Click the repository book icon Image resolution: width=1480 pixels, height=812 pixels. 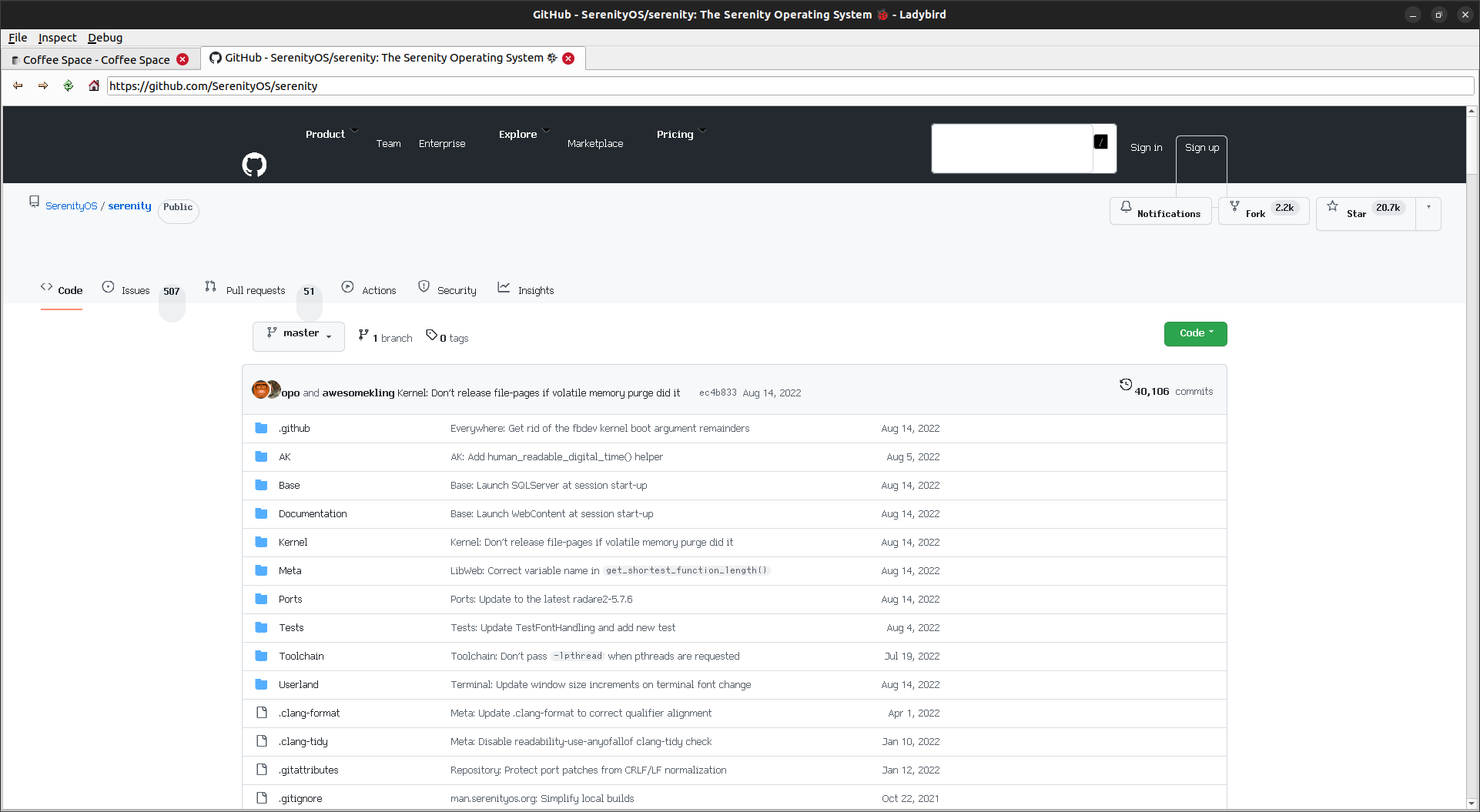[x=34, y=202]
